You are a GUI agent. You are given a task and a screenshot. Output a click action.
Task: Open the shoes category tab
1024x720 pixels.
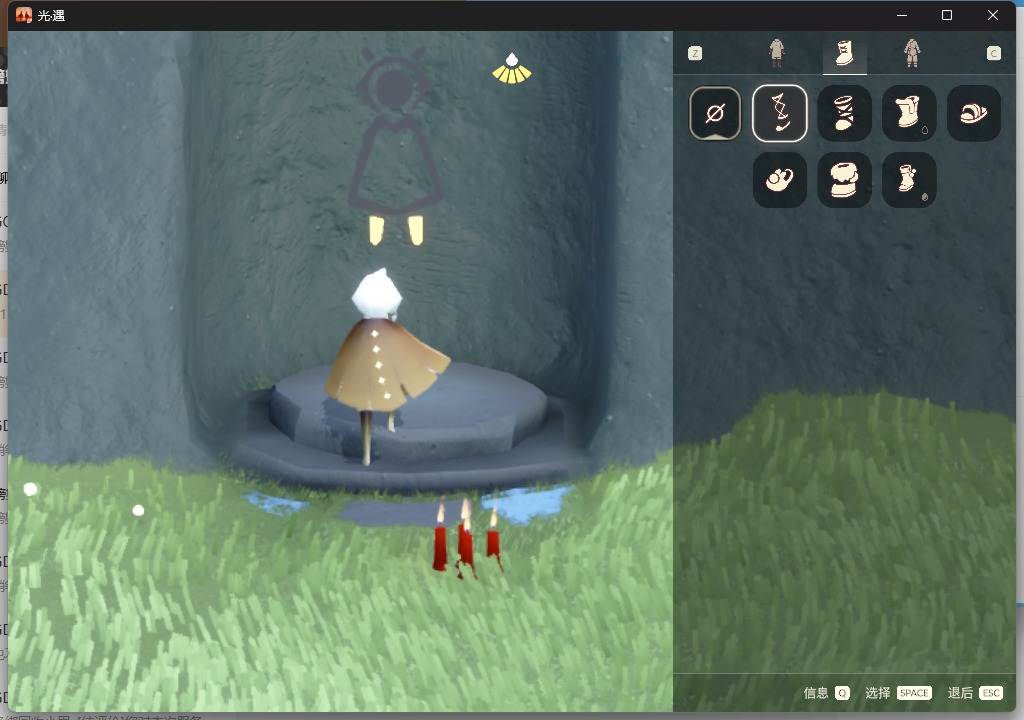pos(844,53)
